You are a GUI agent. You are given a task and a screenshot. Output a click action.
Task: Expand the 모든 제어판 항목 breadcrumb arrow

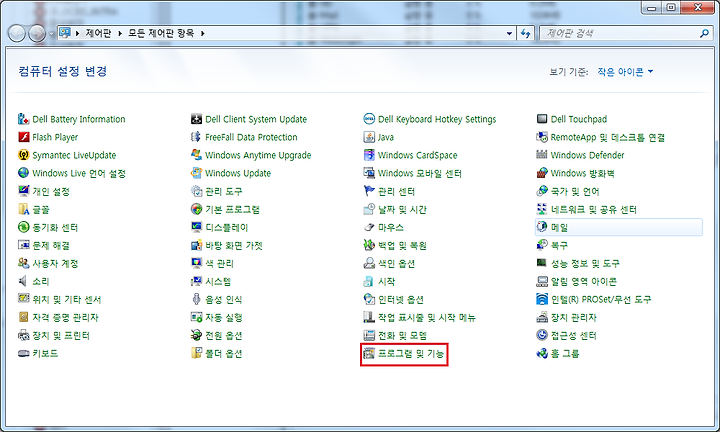202,34
